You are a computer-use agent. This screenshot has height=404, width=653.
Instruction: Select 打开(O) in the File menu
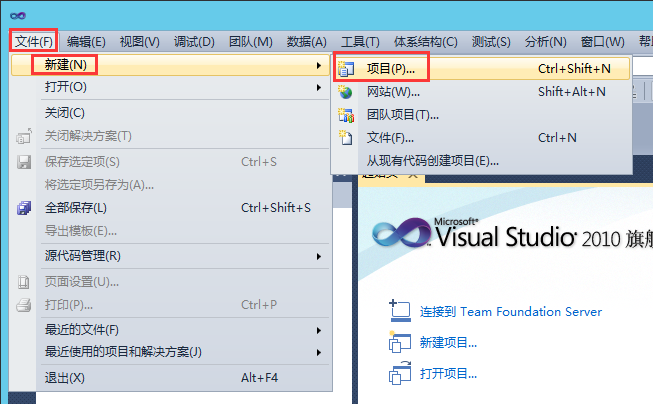pyautogui.click(x=170, y=87)
